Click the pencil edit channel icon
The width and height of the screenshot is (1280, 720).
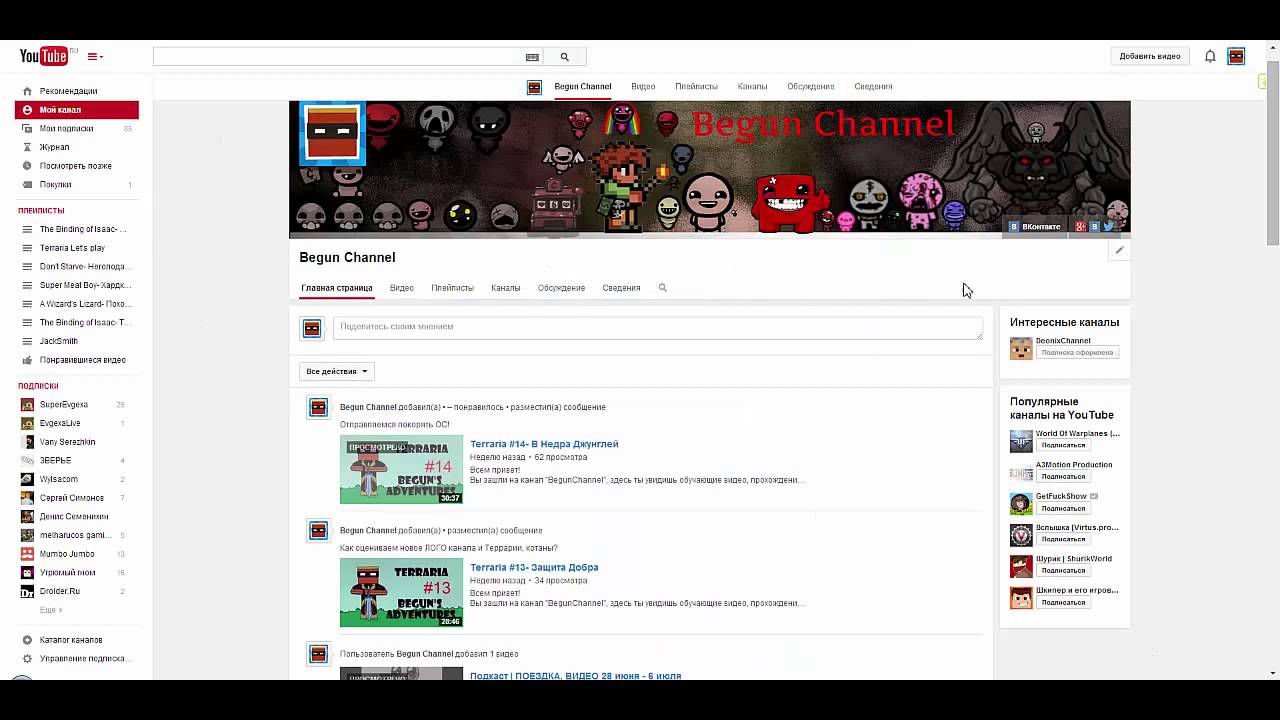(x=1119, y=251)
